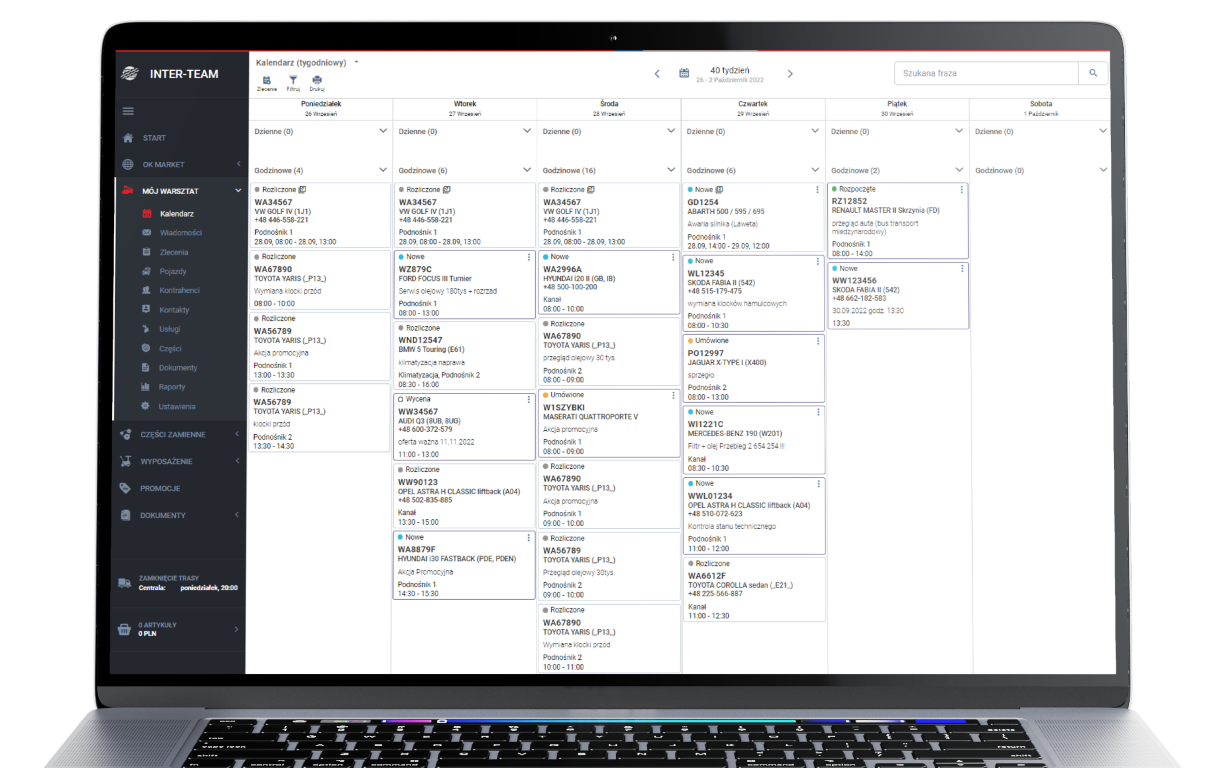This screenshot has width=1225, height=768.
Task: Click the search magnifier button
Action: (x=1093, y=73)
